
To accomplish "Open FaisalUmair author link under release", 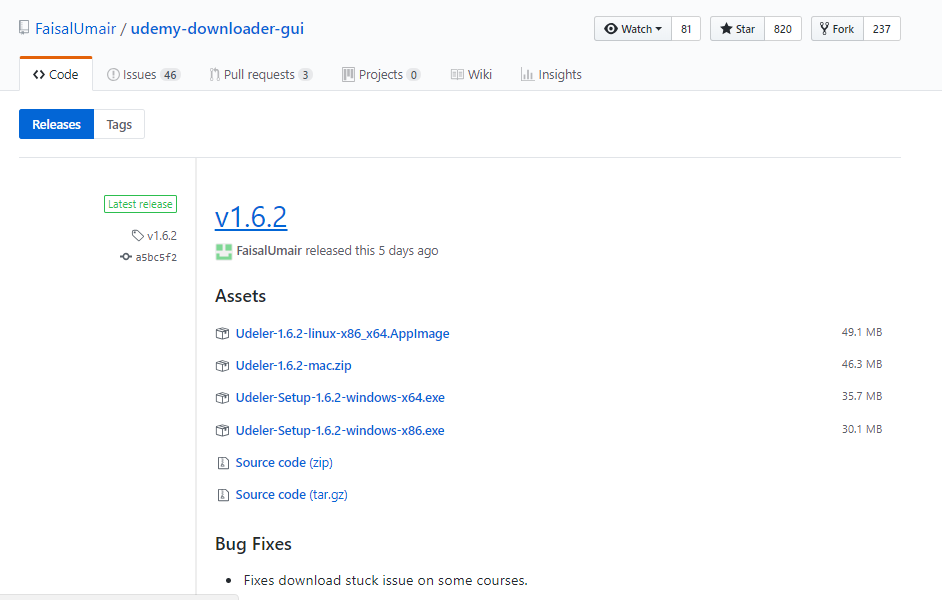I will (269, 250).
